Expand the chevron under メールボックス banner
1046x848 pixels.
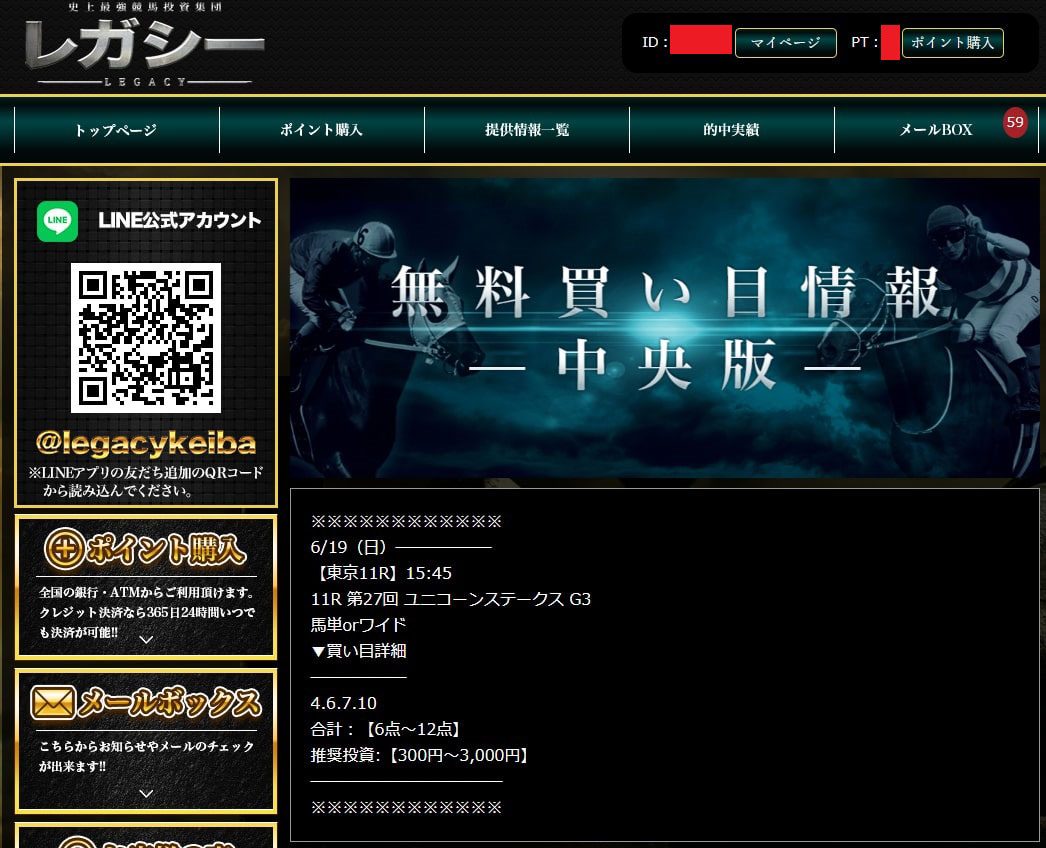(146, 794)
